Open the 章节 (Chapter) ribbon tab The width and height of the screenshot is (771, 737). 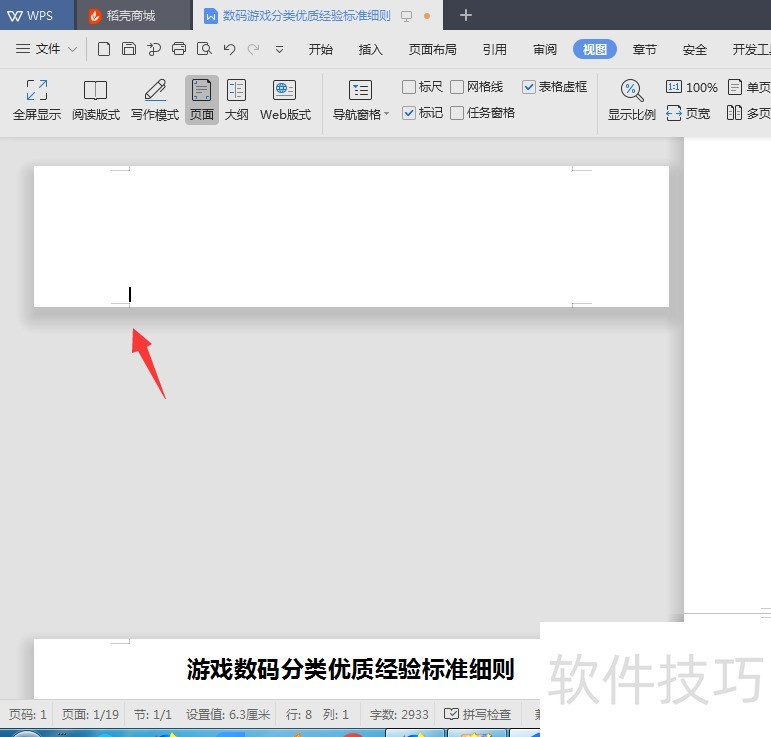coord(645,49)
